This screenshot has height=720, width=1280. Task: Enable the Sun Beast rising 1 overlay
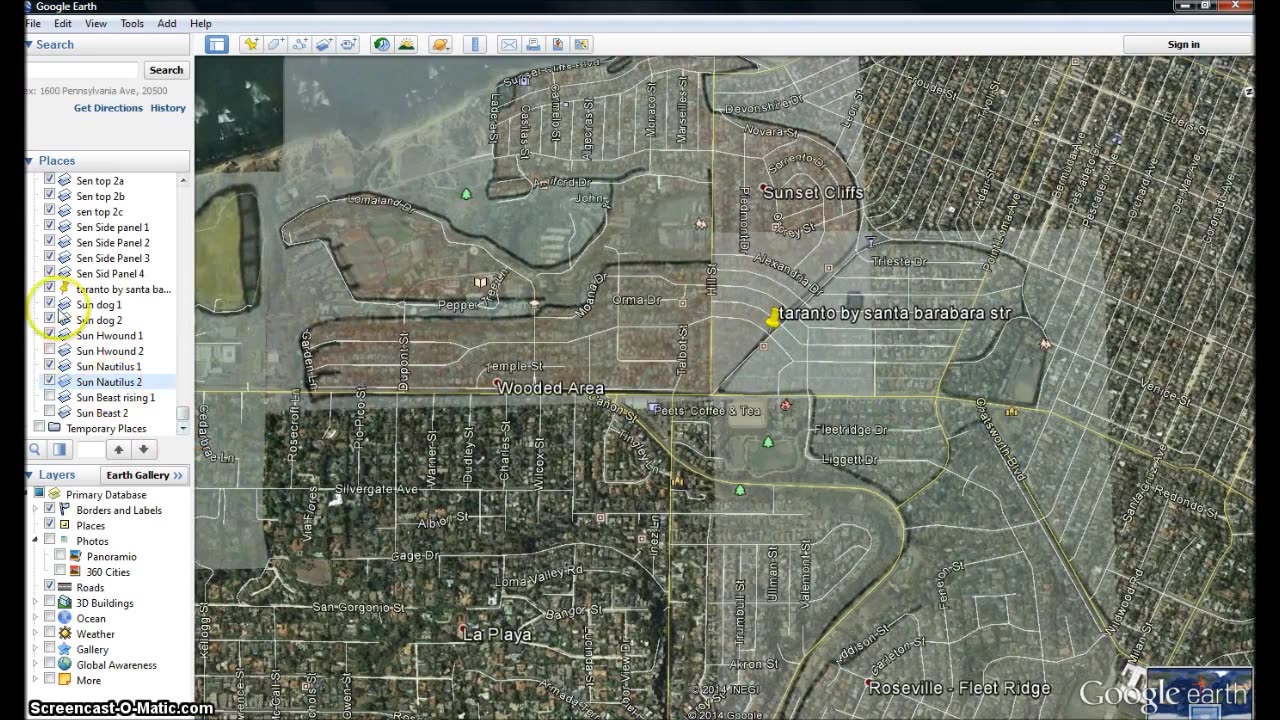click(x=49, y=397)
